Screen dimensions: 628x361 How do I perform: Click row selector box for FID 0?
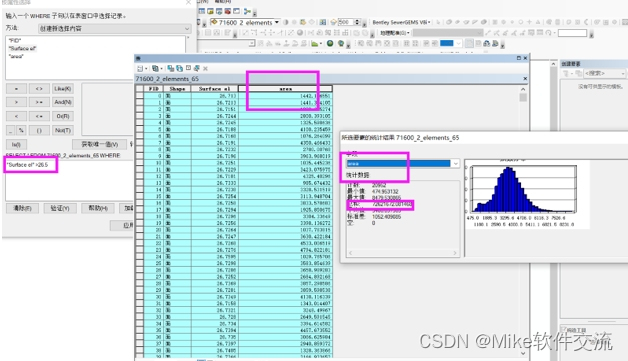click(x=139, y=96)
